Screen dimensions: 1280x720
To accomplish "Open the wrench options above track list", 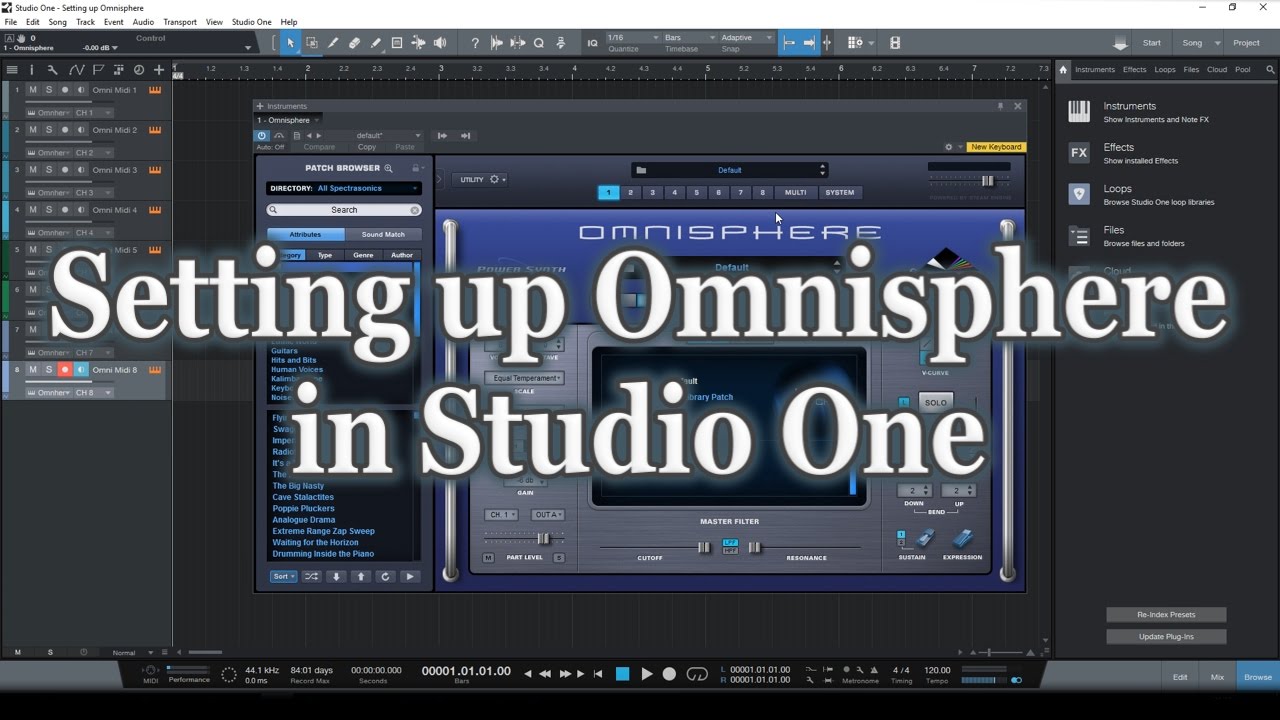I will pyautogui.click(x=53, y=70).
